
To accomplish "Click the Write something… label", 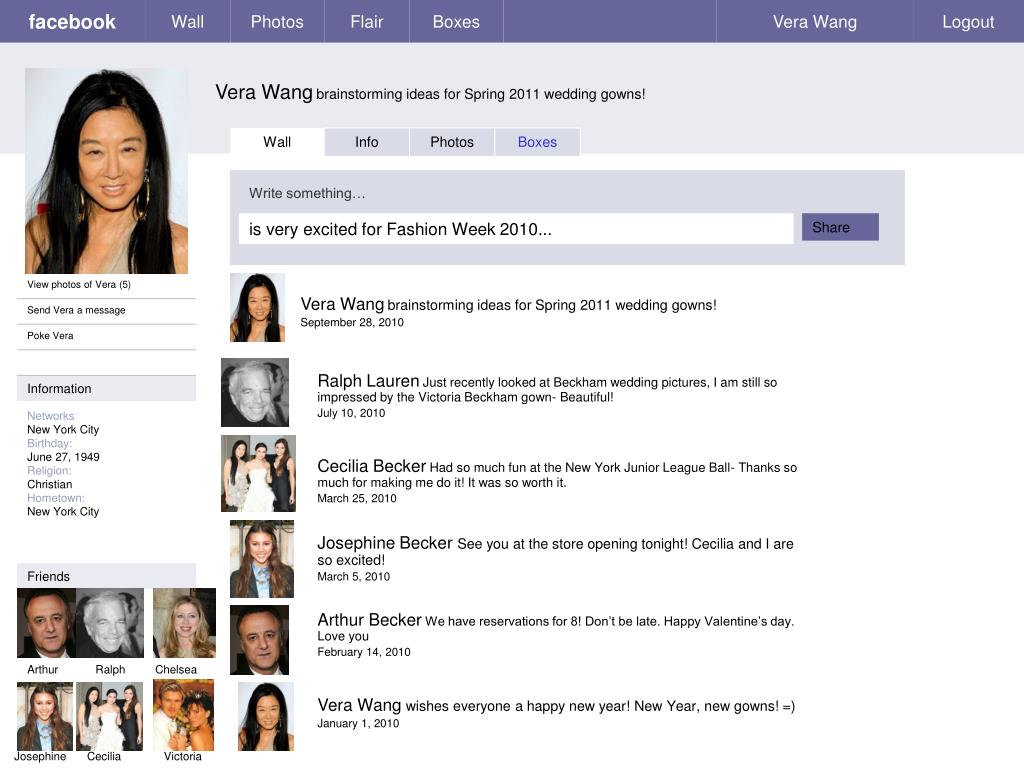I will [307, 193].
